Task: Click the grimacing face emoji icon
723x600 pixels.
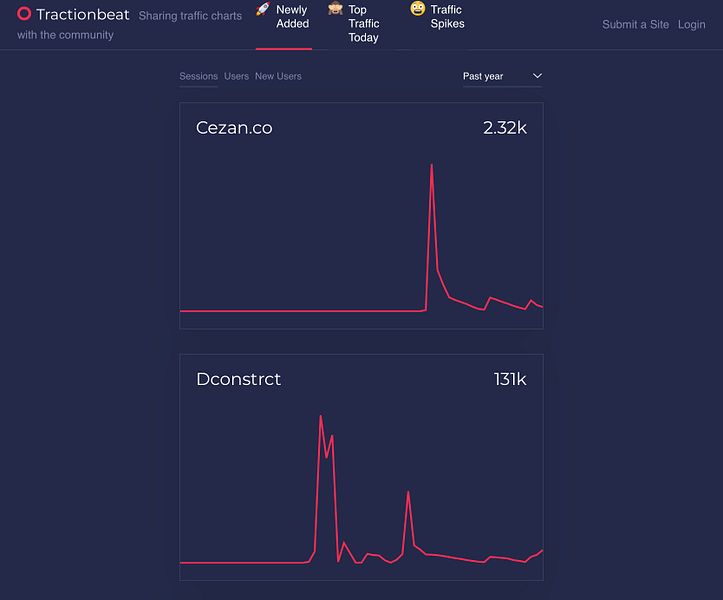Action: click(x=418, y=9)
